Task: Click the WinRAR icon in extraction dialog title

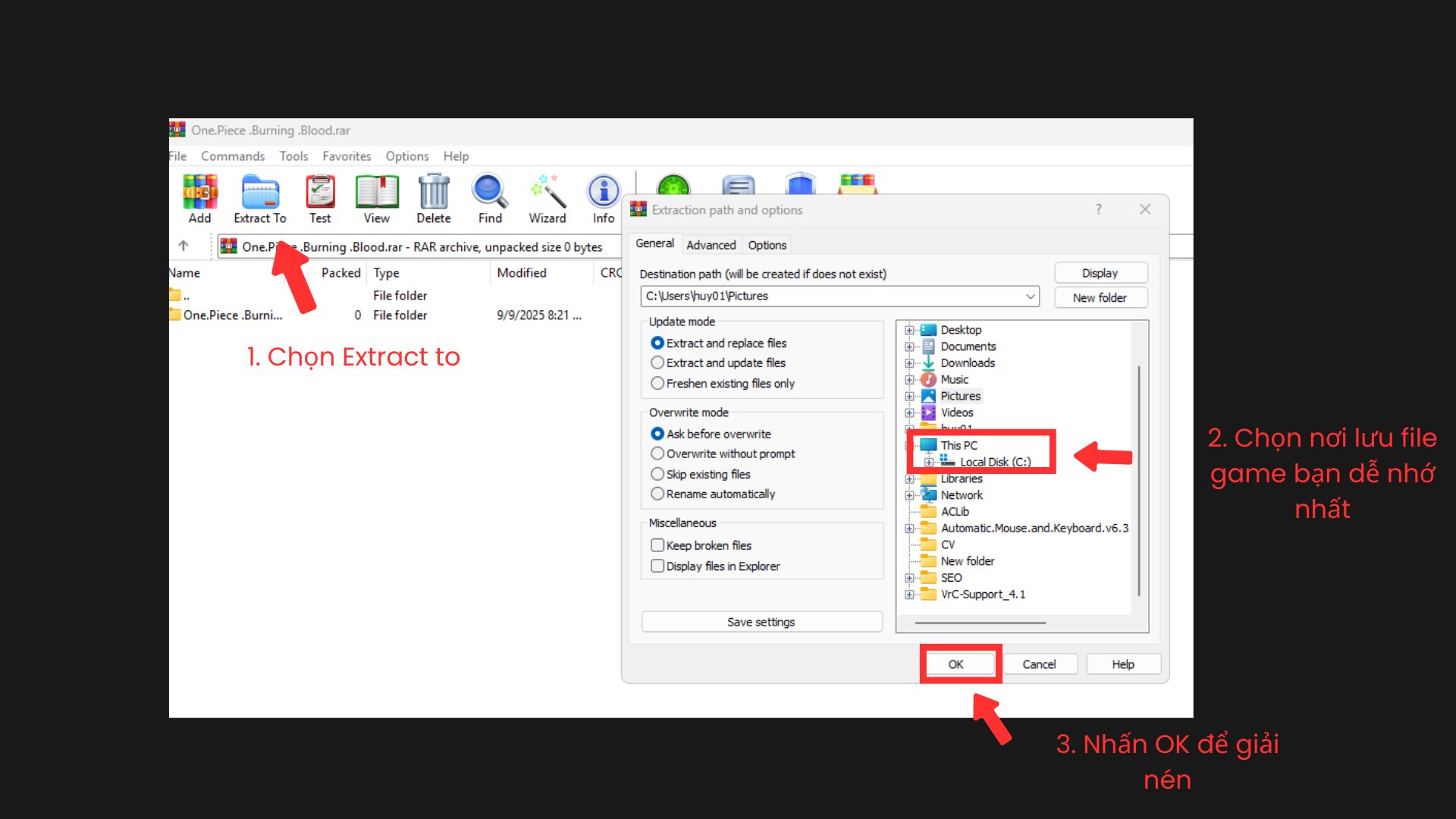Action: point(639,209)
